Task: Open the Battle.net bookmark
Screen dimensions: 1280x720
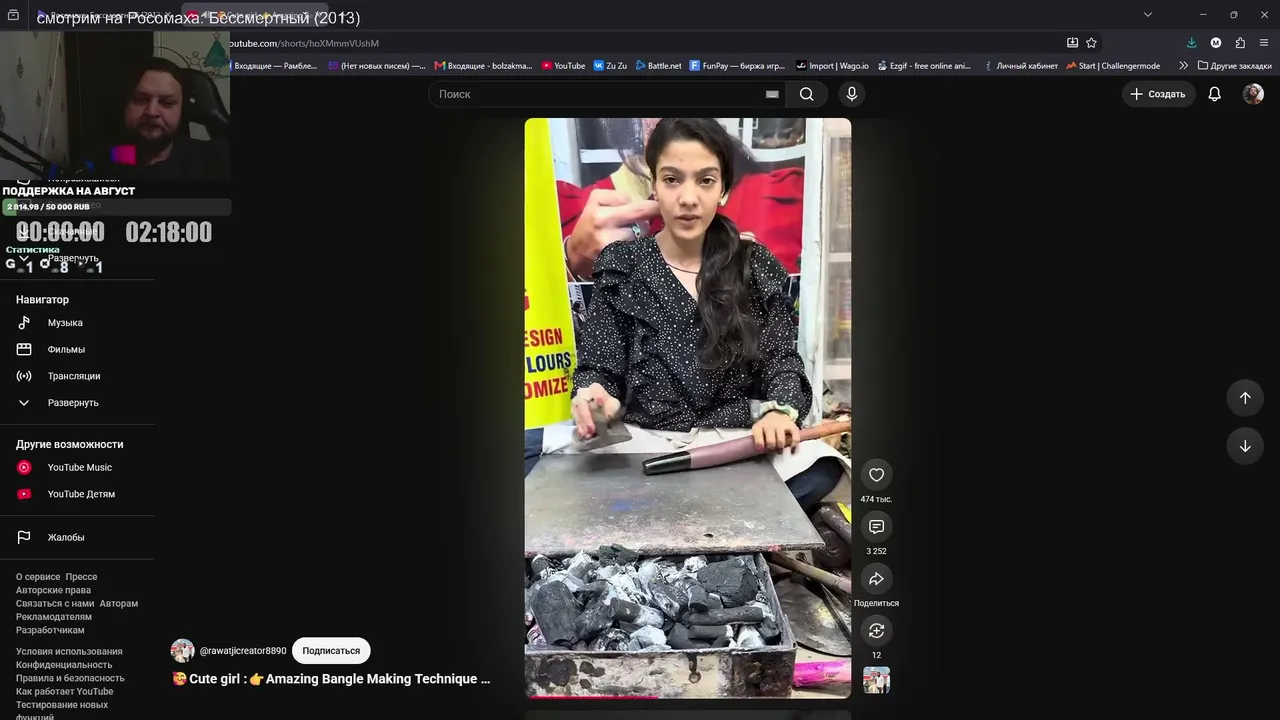Action: click(658, 66)
